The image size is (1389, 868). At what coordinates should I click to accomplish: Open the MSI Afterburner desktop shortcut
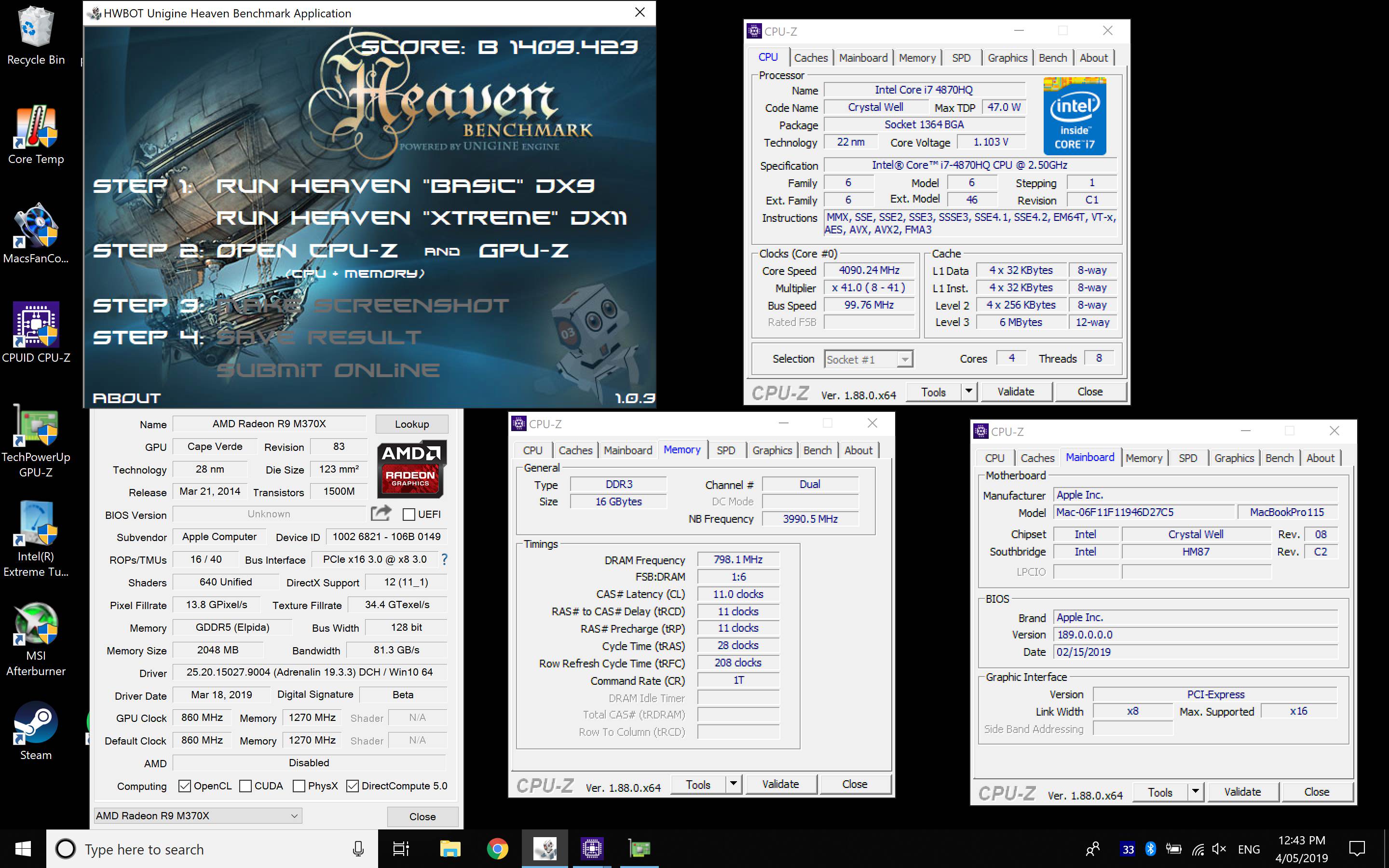click(x=36, y=639)
